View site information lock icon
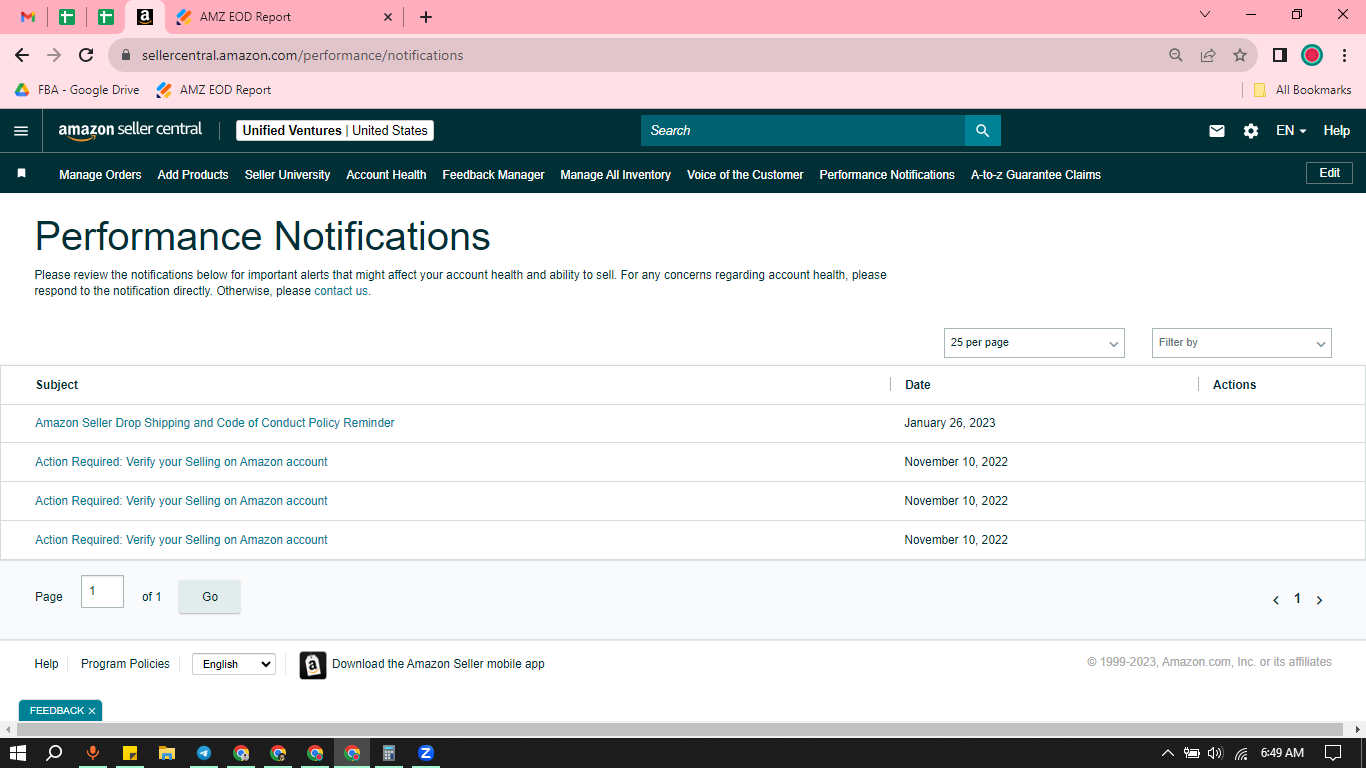Viewport: 1366px width, 768px height. (x=126, y=55)
